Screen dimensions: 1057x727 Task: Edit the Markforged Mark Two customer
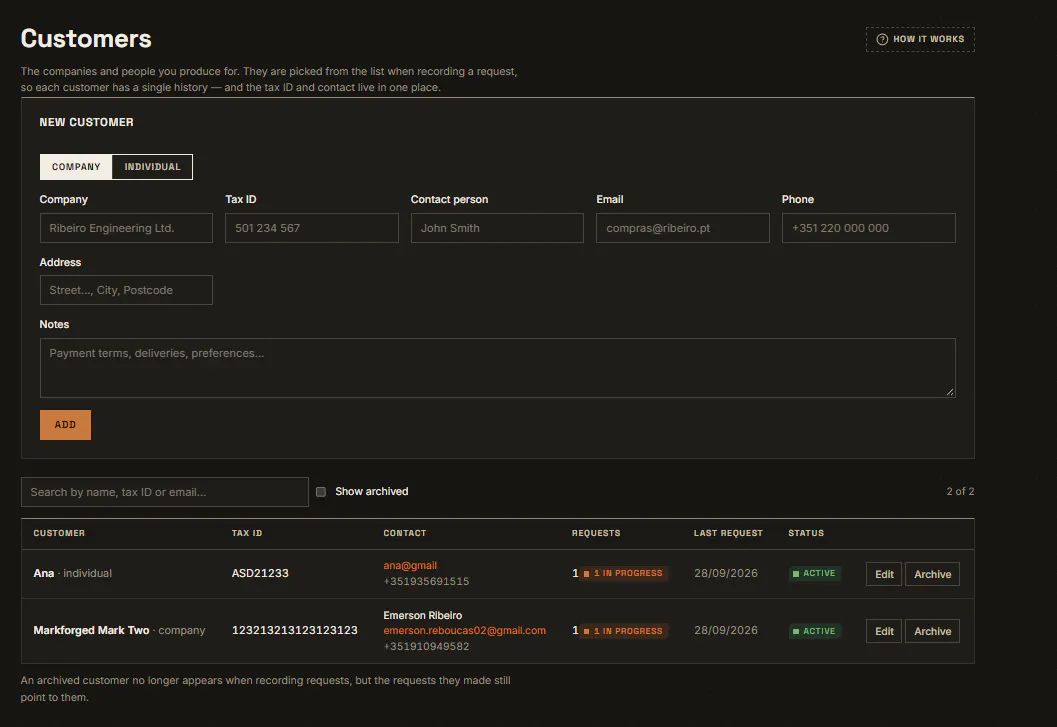[x=884, y=631]
